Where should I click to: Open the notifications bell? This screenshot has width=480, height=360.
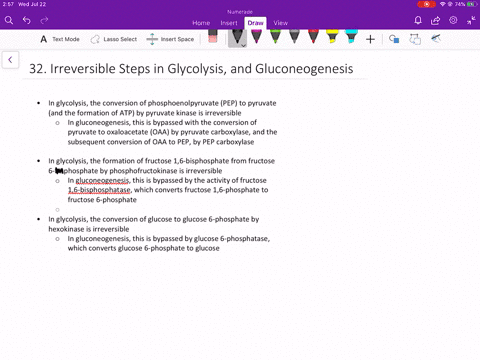click(418, 21)
